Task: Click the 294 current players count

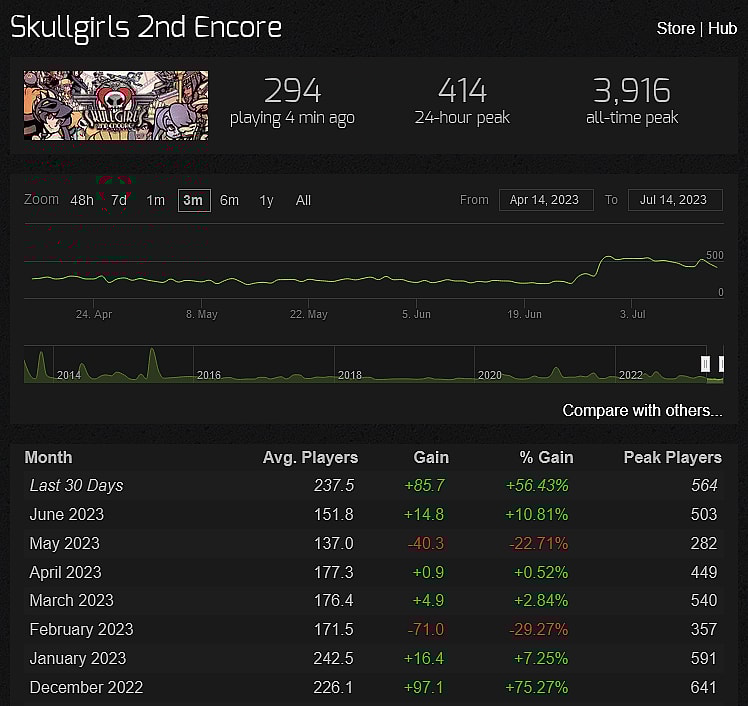Action: tap(292, 91)
